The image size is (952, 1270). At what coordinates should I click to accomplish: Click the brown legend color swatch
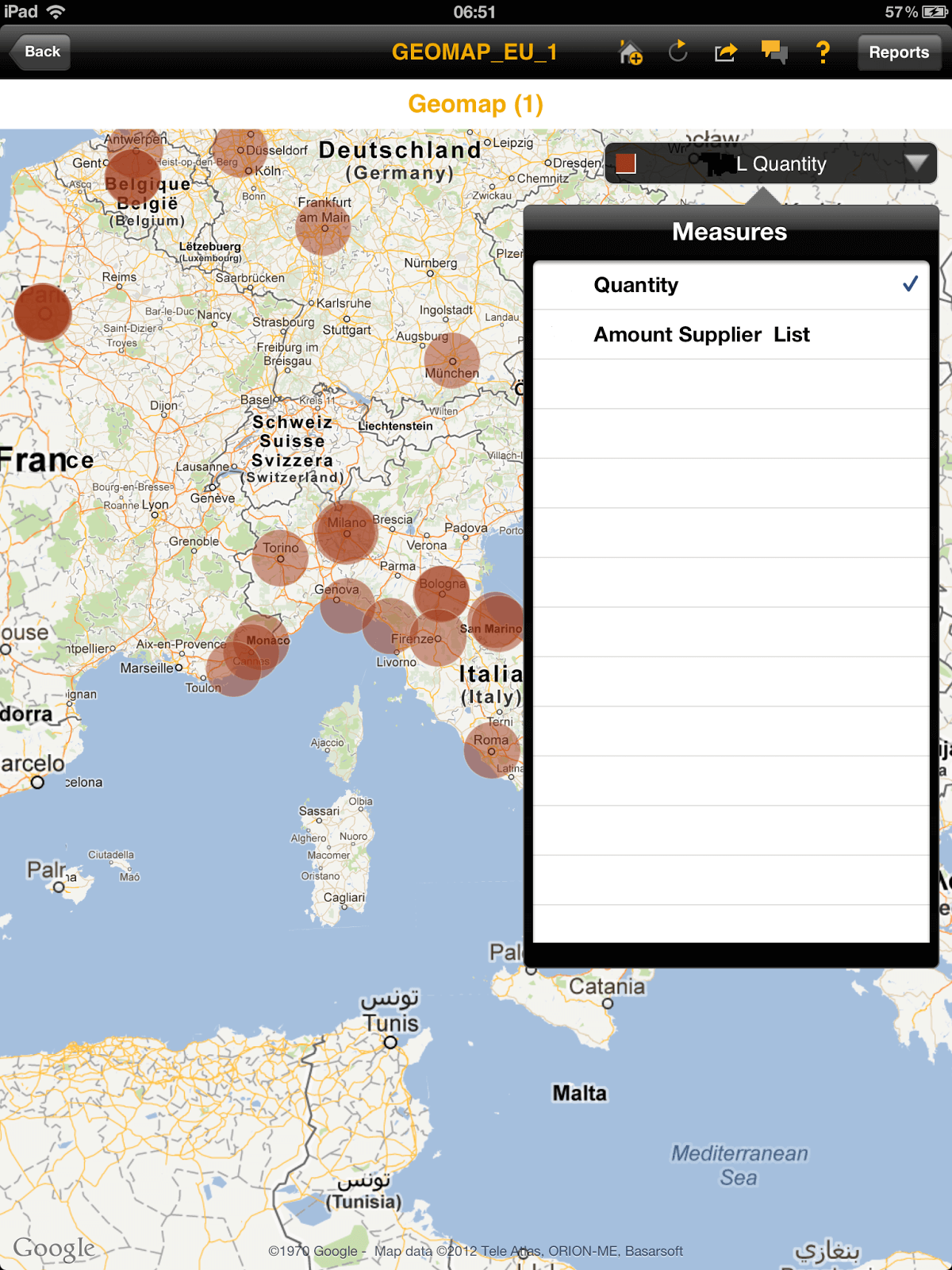[x=626, y=164]
